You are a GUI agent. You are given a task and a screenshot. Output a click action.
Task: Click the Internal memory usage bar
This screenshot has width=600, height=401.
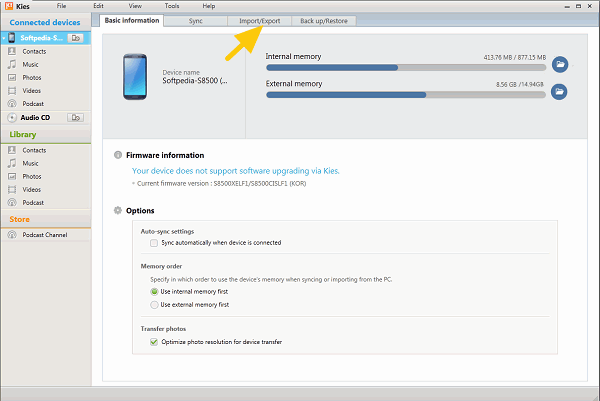pos(406,68)
